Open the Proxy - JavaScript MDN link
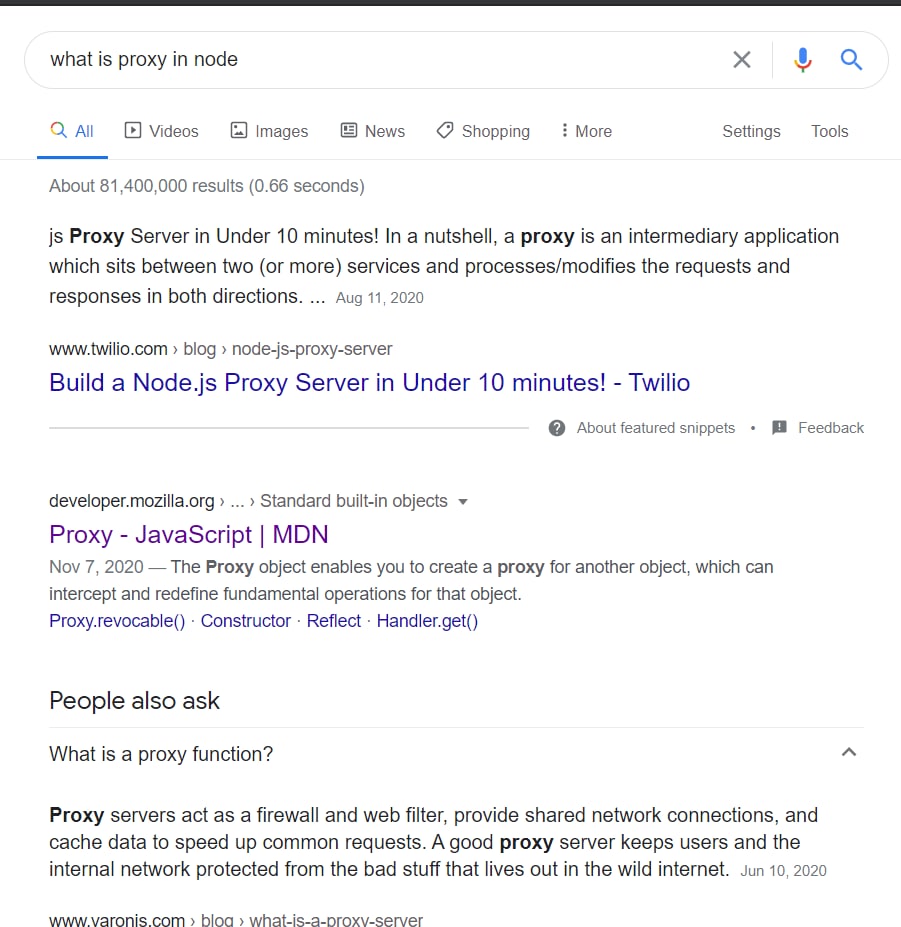901x927 pixels. (x=188, y=534)
